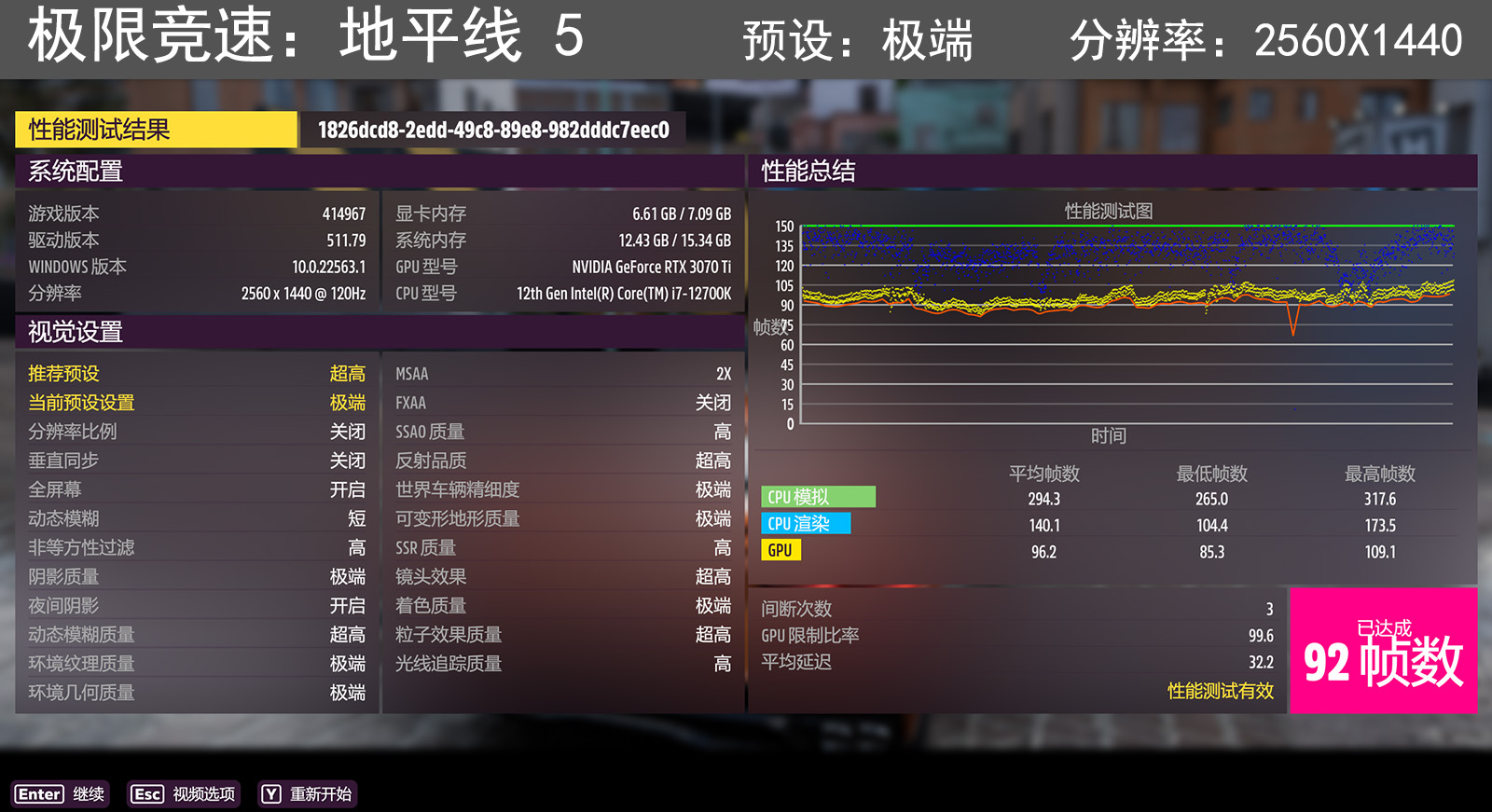
Task: Click the Esc key icon for video options
Action: [x=147, y=794]
